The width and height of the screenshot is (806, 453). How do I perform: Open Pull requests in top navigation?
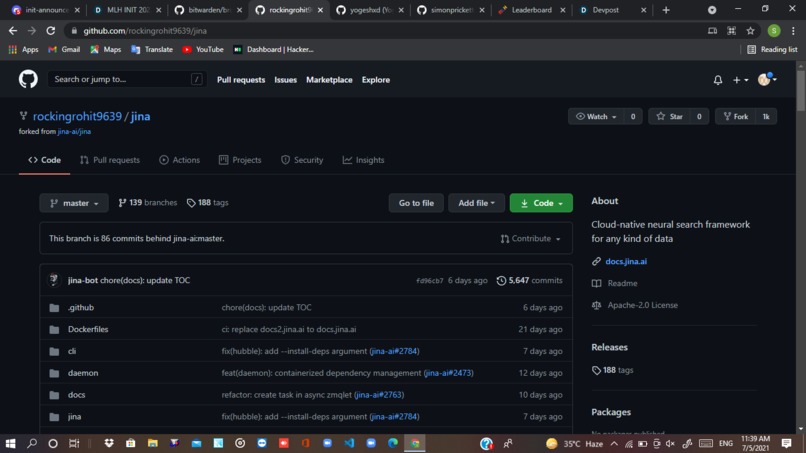click(241, 80)
